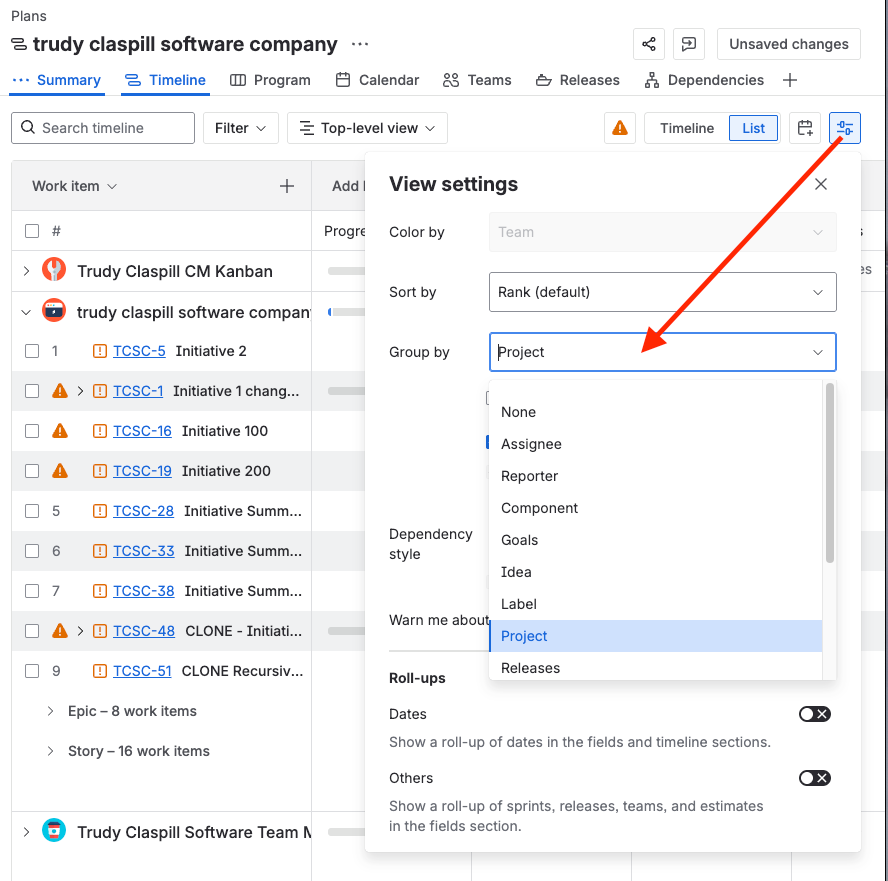Click warning icon on TCSC-19 row
This screenshot has width=888, height=881.
click(60, 471)
